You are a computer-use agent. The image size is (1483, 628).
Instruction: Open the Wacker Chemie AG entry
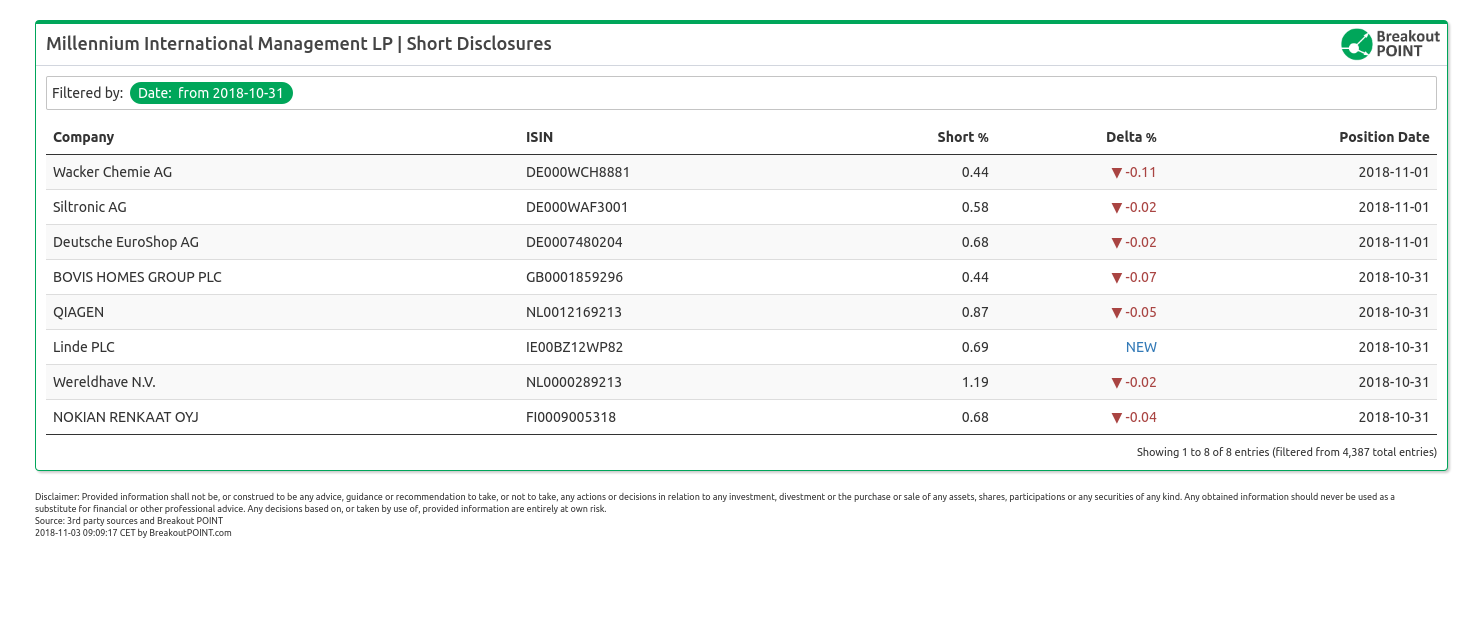coord(112,172)
